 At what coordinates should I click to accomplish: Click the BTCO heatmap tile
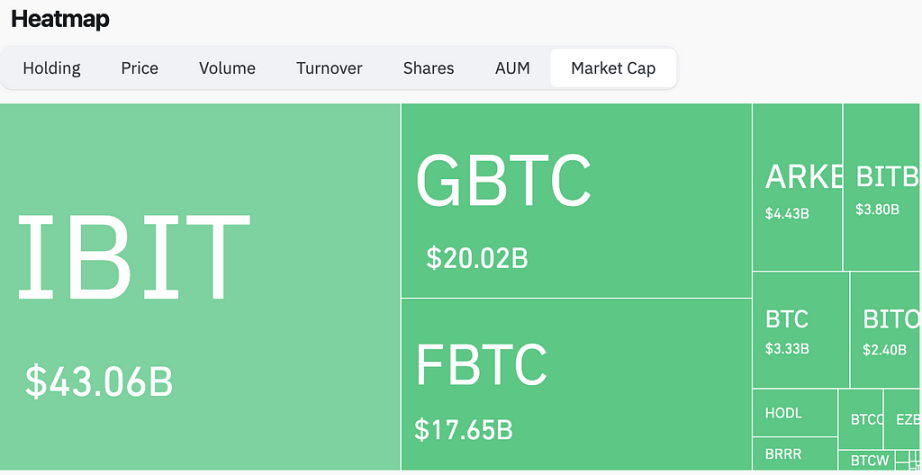860,419
